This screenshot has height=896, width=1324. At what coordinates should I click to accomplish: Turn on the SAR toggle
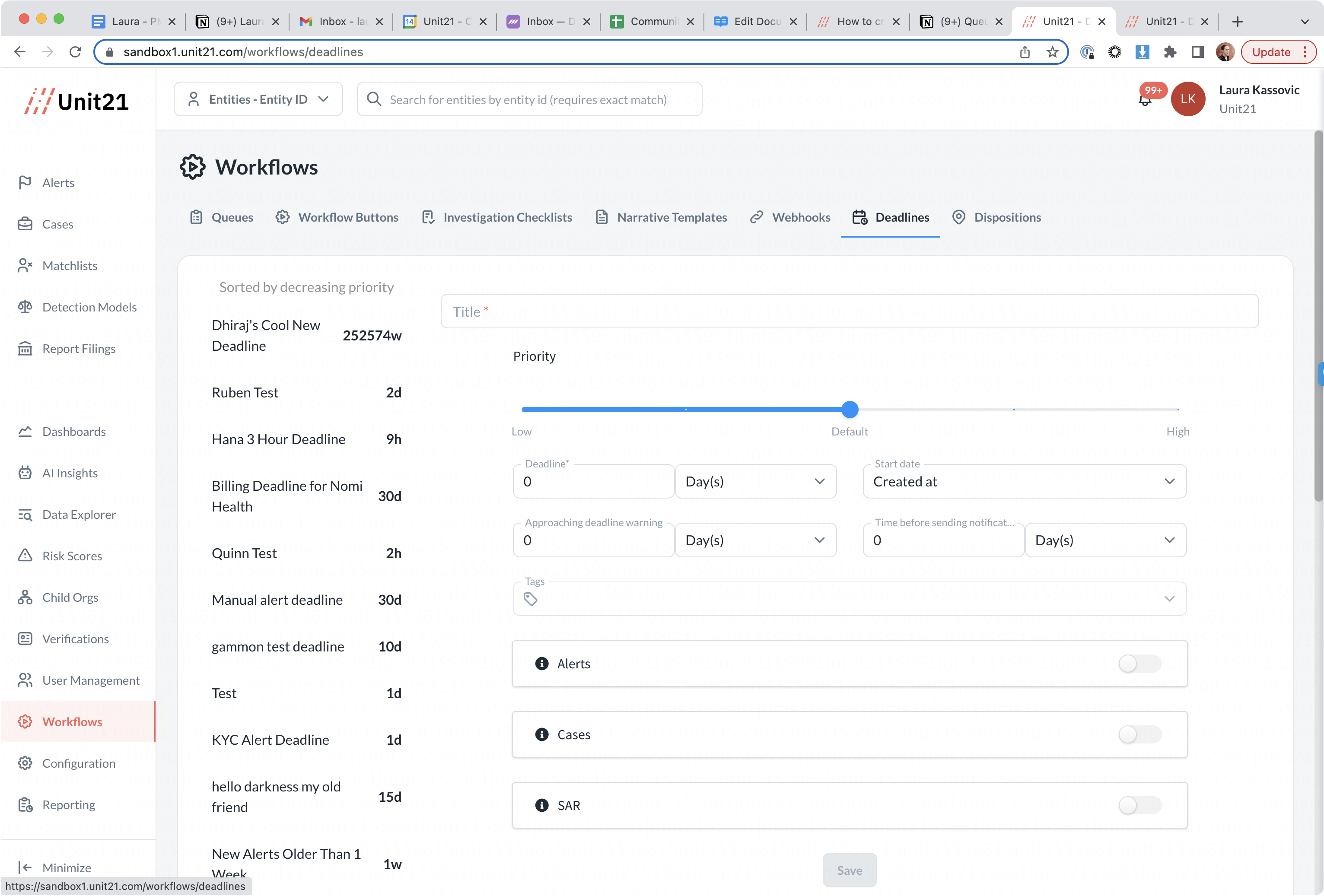tap(1139, 805)
